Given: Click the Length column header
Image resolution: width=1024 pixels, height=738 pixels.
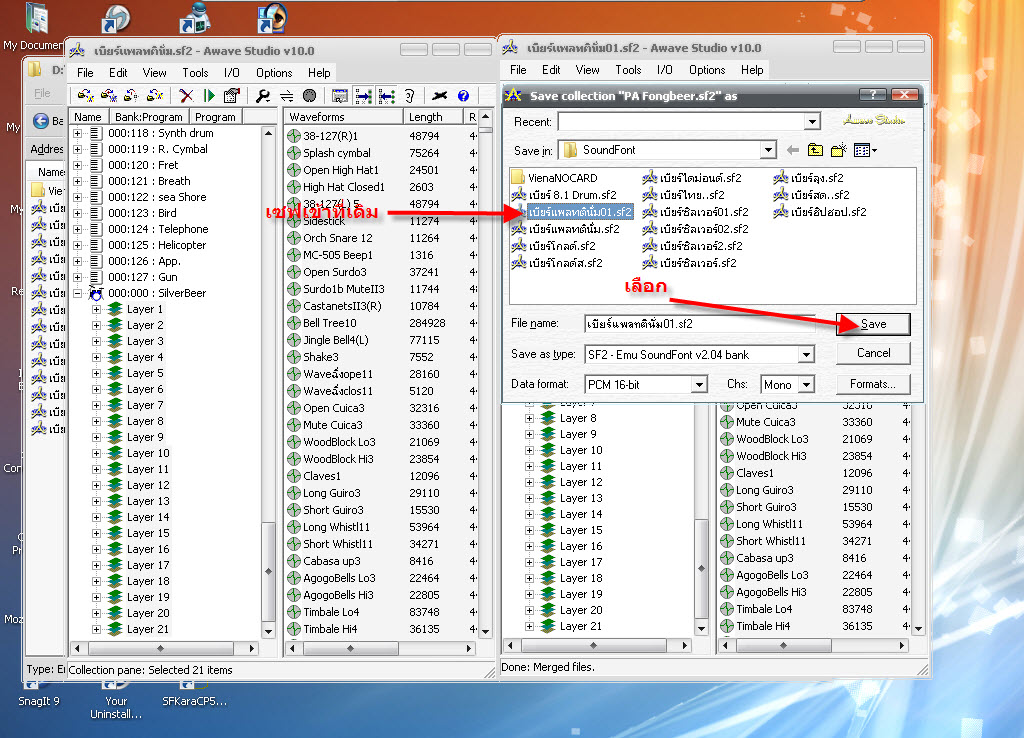Looking at the screenshot, I should click(433, 117).
